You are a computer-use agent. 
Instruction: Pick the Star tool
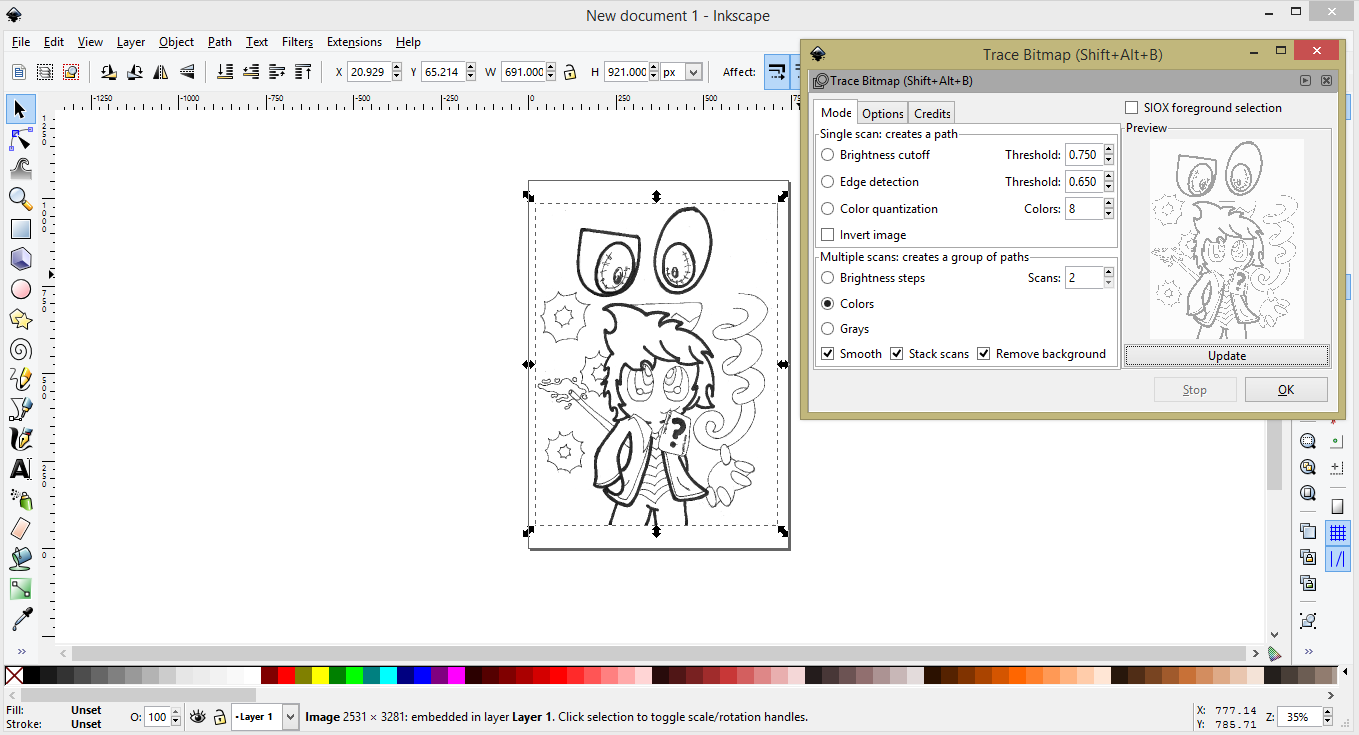coord(20,318)
